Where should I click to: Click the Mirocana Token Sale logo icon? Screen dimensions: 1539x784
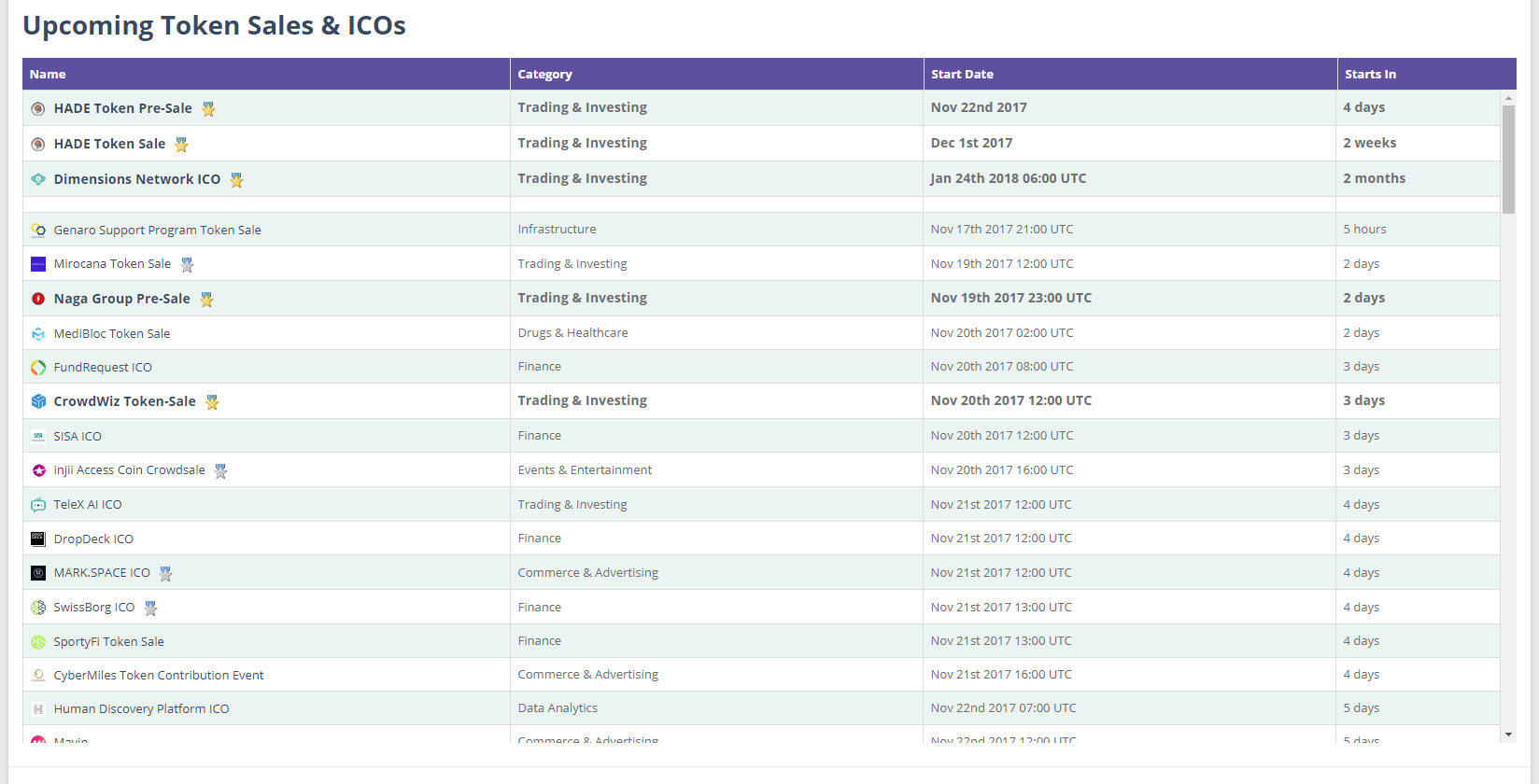pos(38,264)
